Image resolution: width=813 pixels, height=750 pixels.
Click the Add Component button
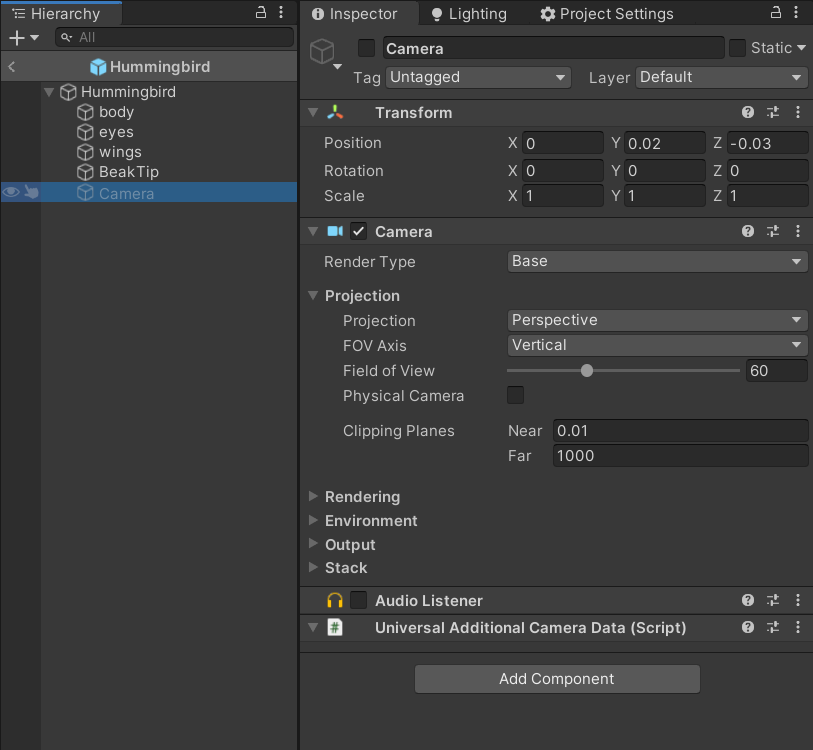[x=557, y=679]
